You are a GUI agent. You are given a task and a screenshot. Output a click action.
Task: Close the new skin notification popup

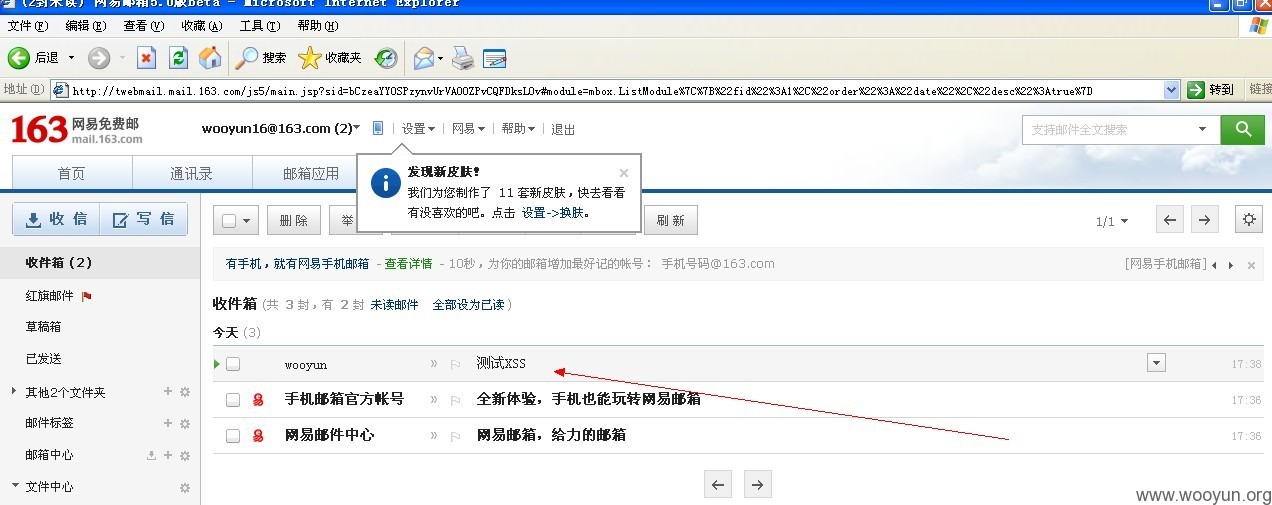click(624, 172)
